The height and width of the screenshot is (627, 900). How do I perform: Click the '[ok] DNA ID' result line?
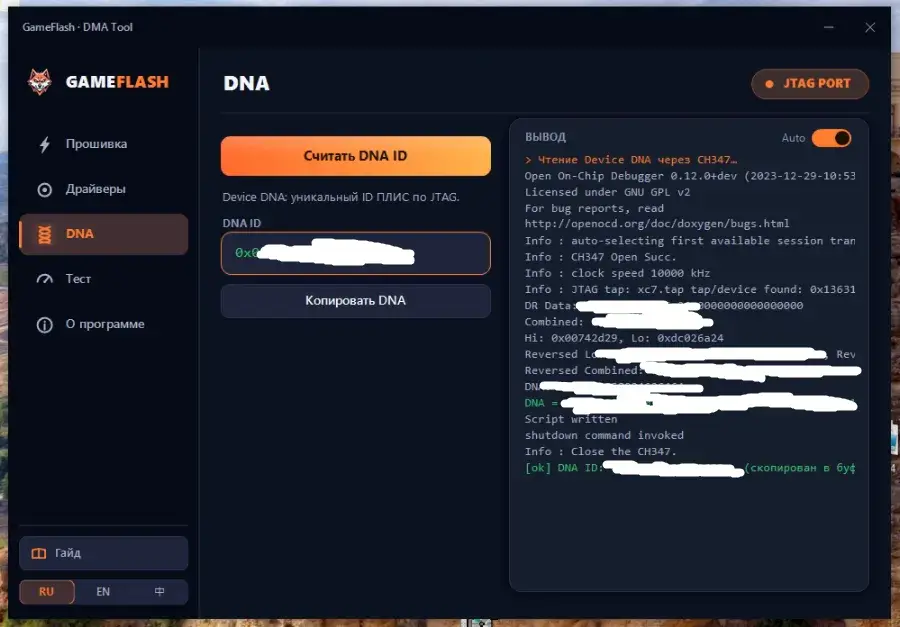(689, 468)
